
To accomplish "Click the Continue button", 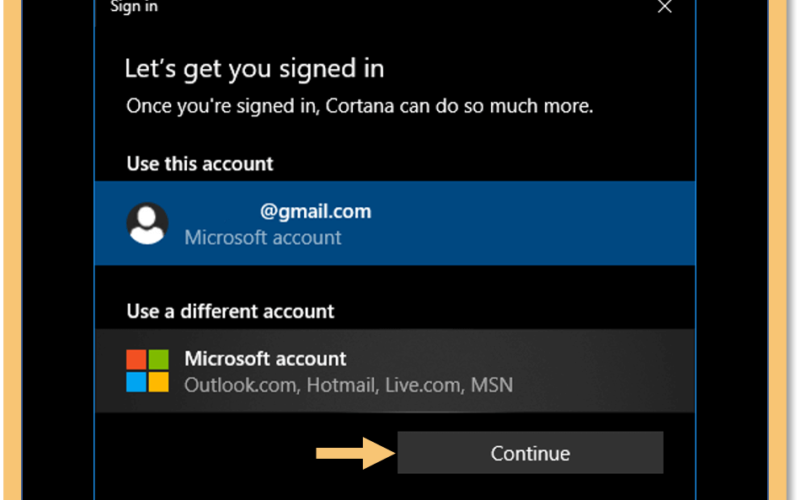I will coord(530,453).
